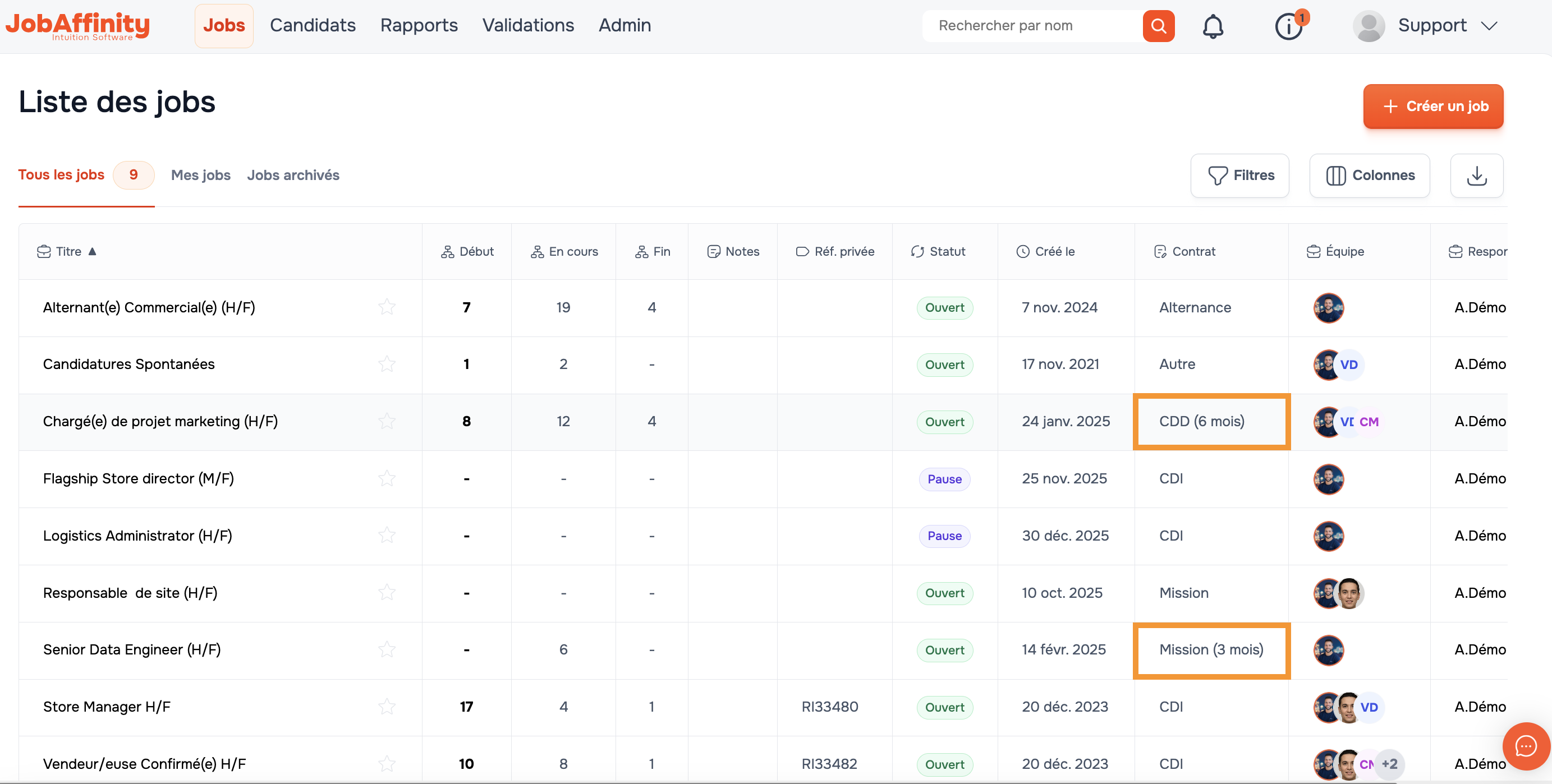Open the Filtres filter panel
The width and height of the screenshot is (1552, 784).
[1240, 176]
